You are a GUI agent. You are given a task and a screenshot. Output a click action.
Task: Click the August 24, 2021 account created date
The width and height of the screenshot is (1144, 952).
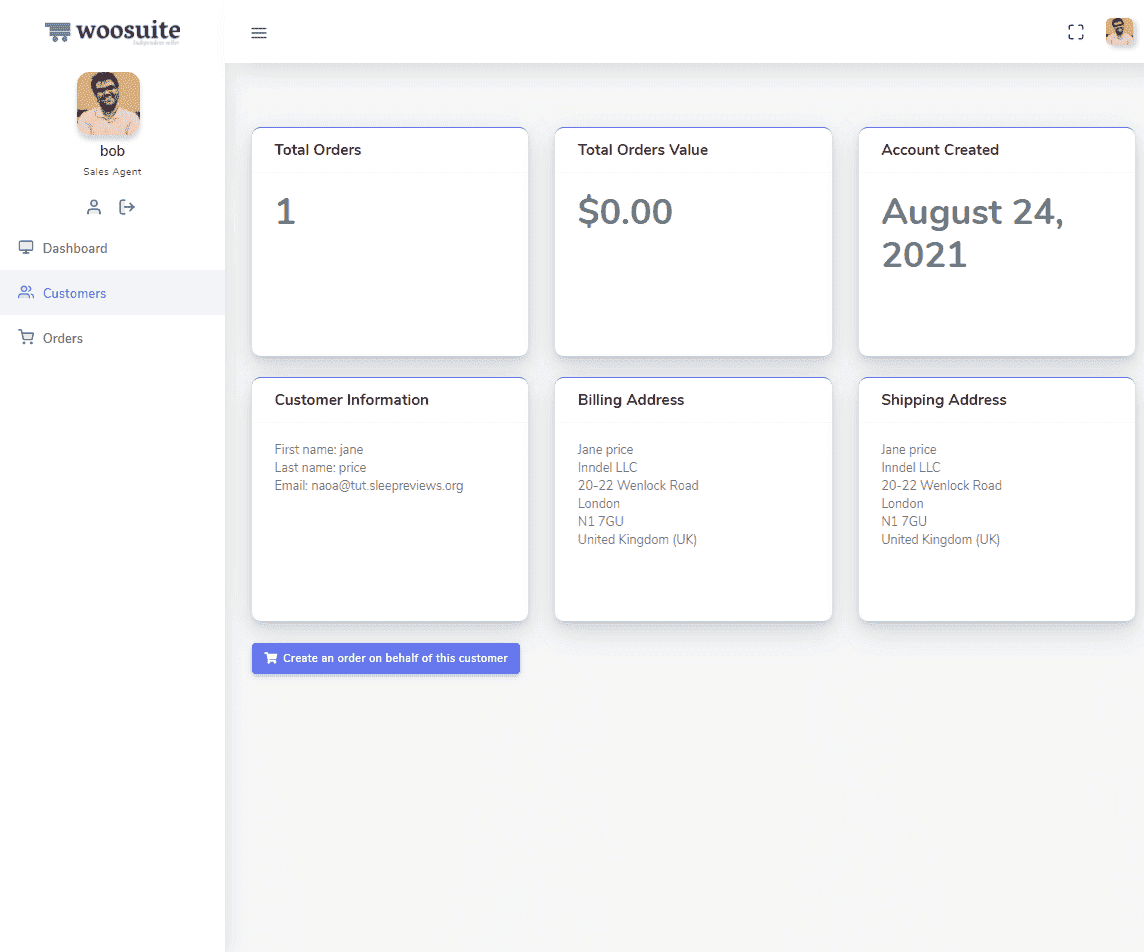pyautogui.click(x=972, y=233)
